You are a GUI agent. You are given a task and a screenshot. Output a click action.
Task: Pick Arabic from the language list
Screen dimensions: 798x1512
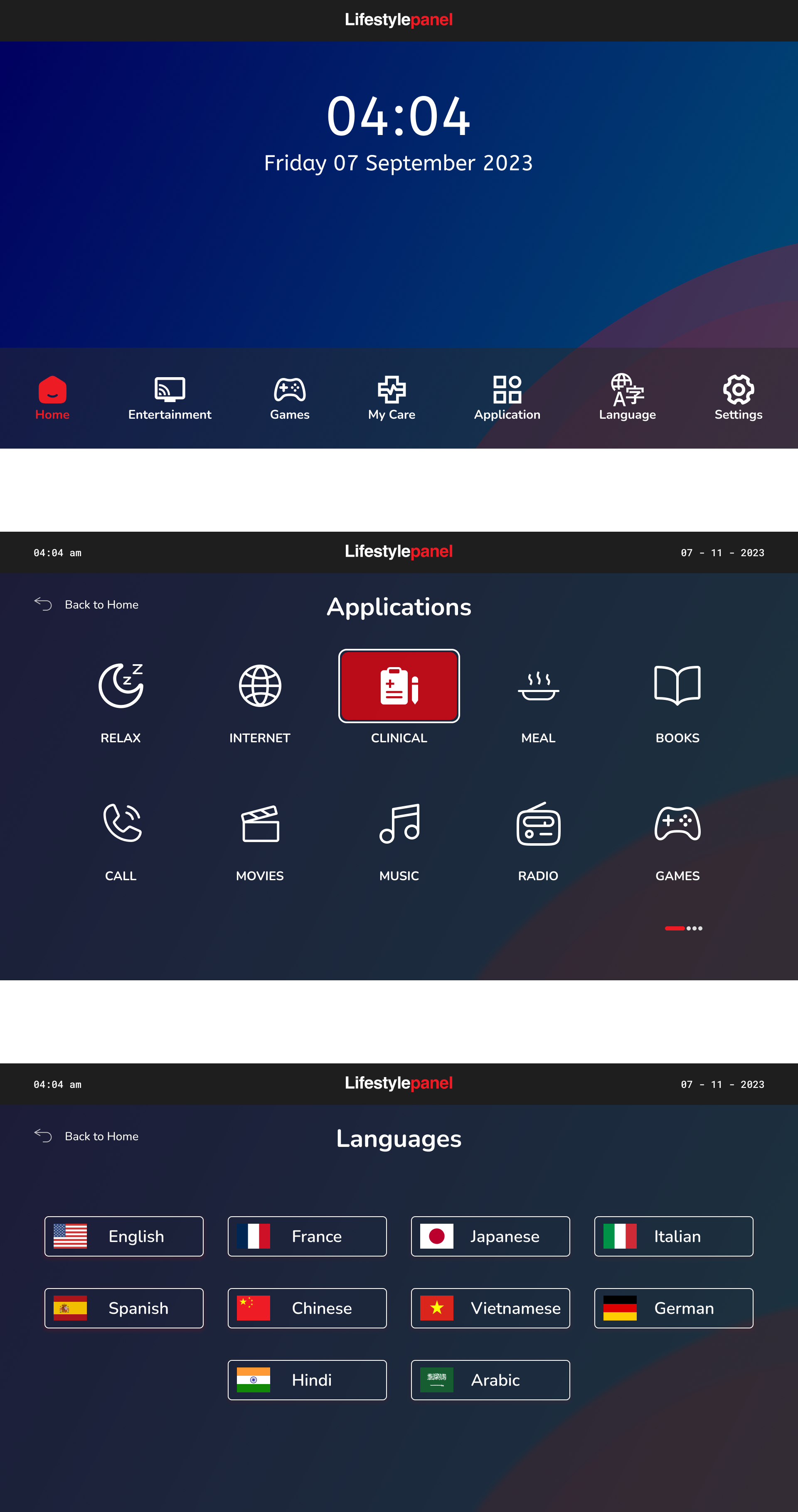[490, 1380]
